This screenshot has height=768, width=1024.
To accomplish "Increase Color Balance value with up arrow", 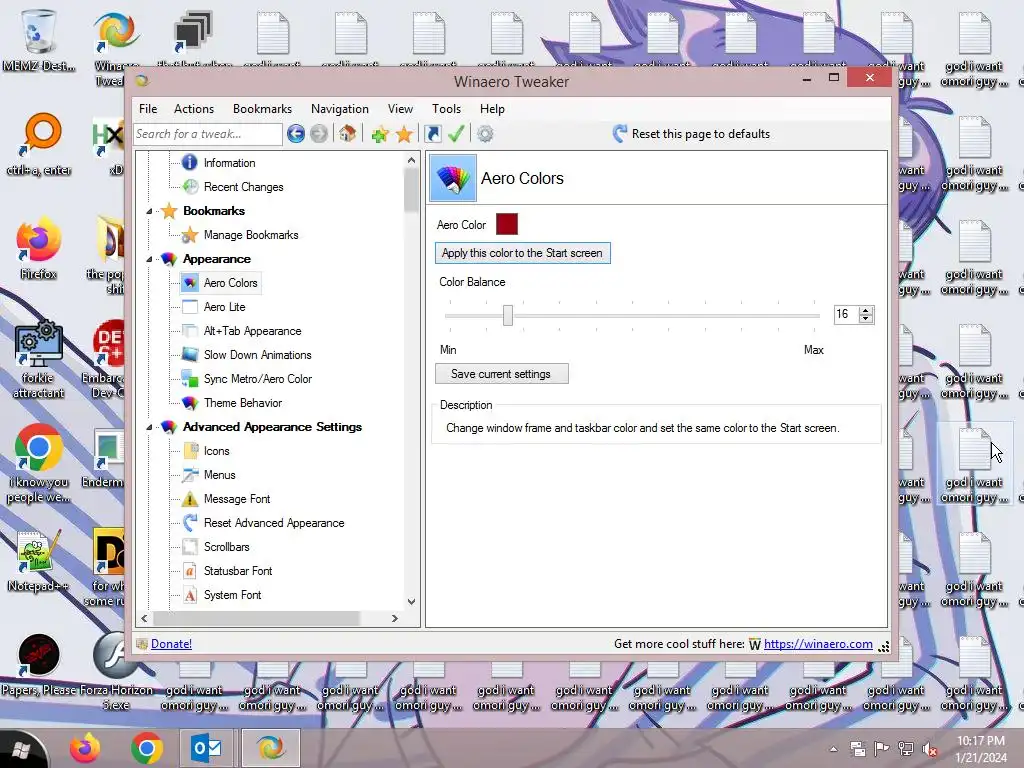I will [x=866, y=311].
